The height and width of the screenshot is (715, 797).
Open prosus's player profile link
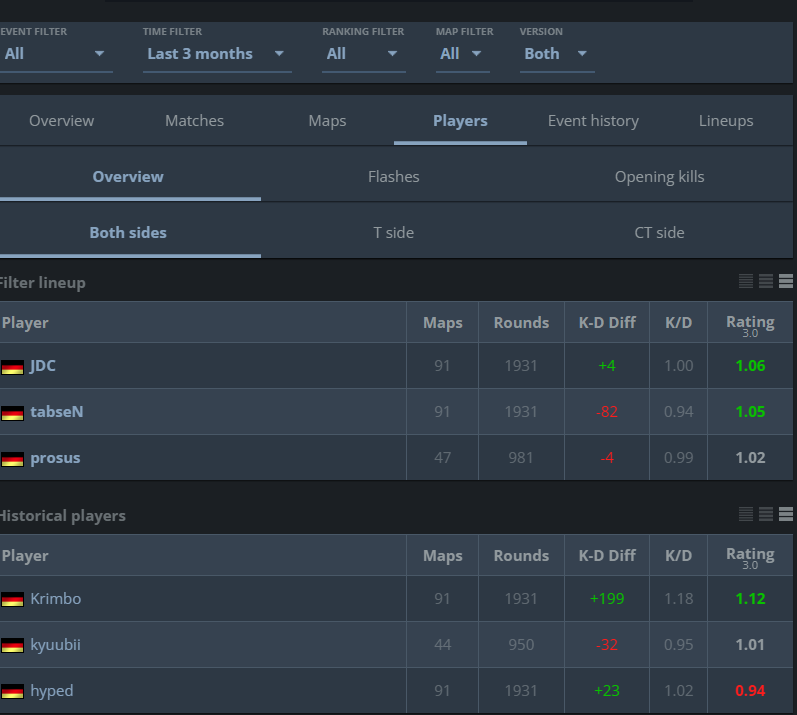point(55,458)
